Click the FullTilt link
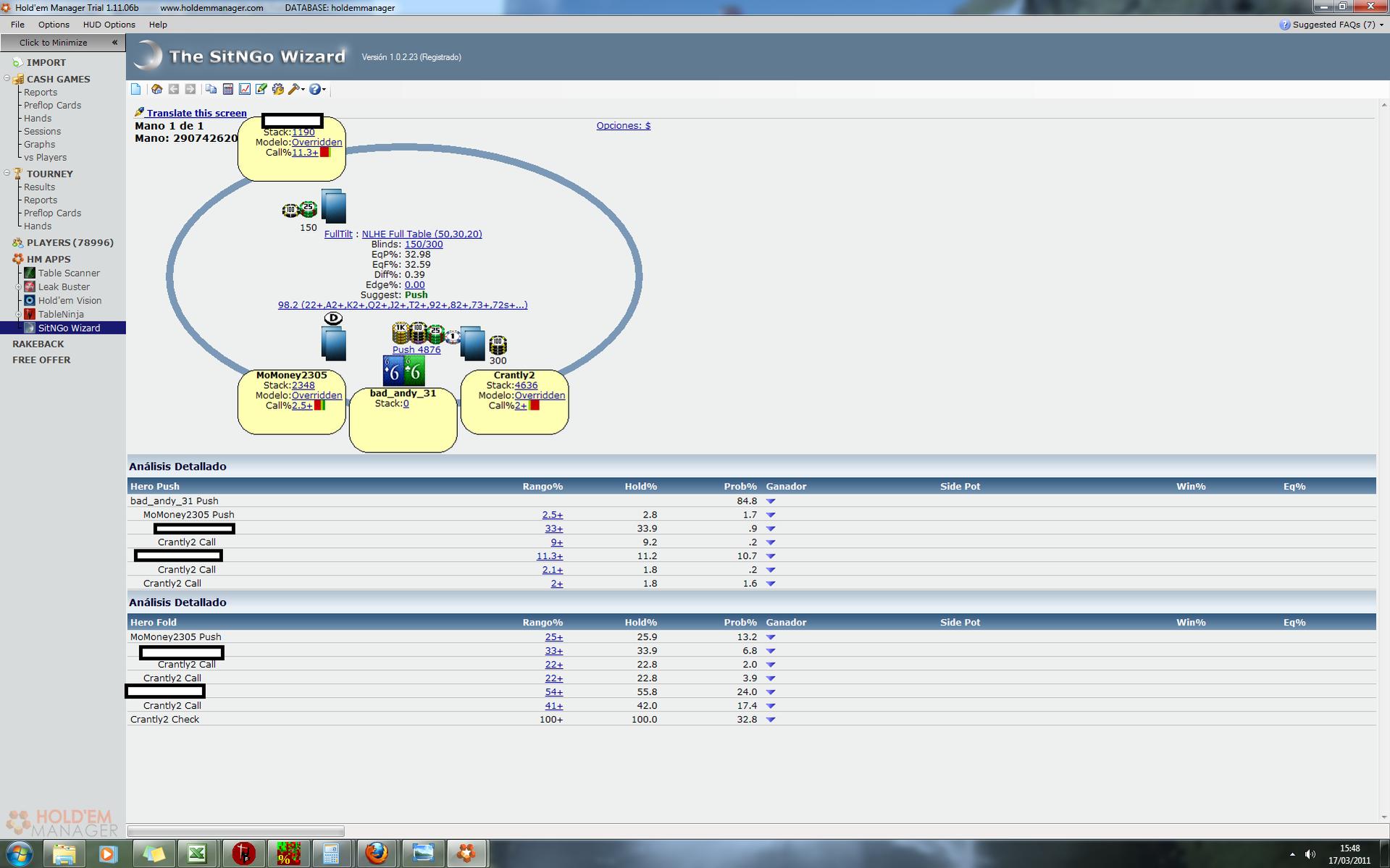 (338, 234)
